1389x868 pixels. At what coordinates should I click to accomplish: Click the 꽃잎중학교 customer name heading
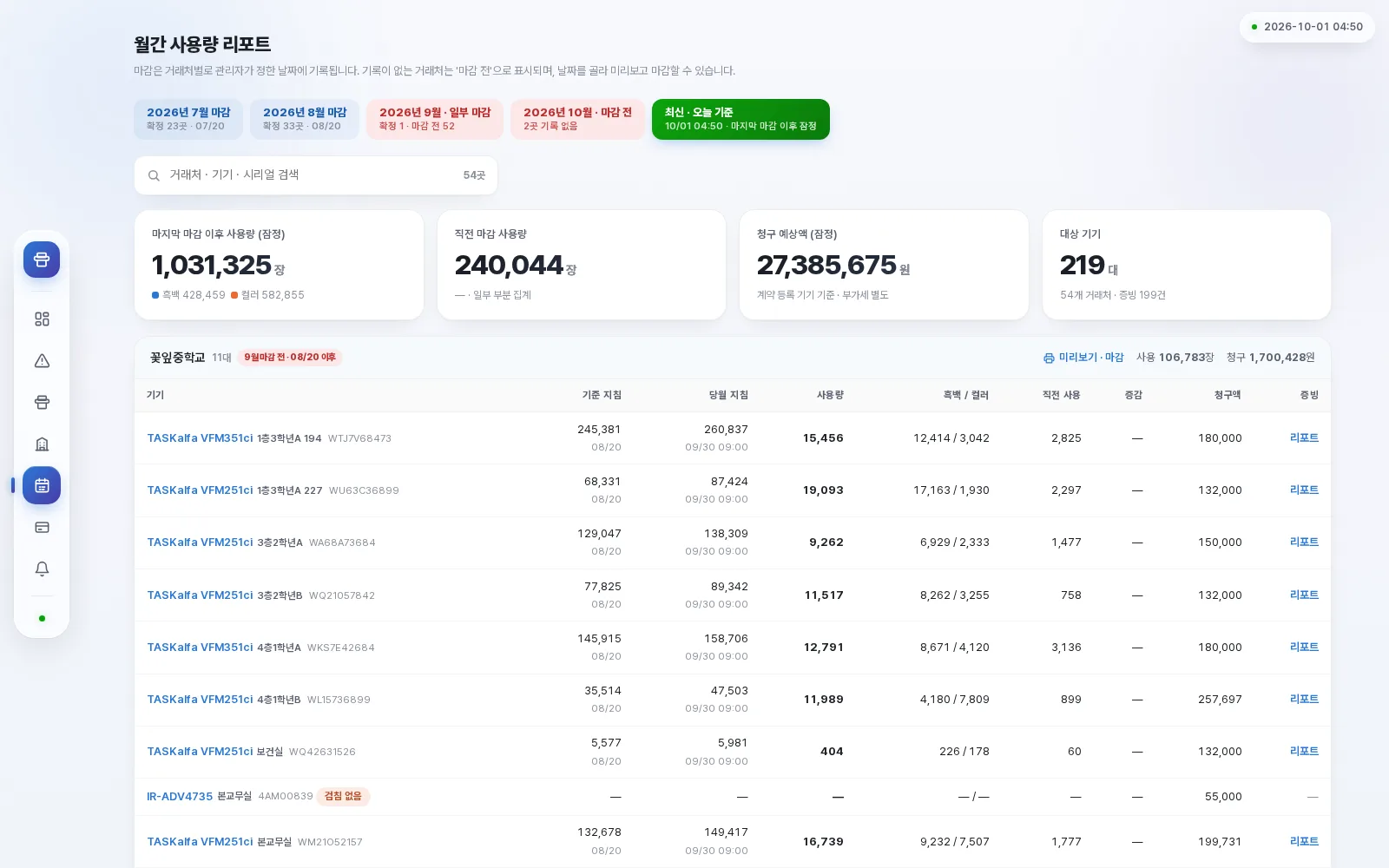(x=177, y=358)
